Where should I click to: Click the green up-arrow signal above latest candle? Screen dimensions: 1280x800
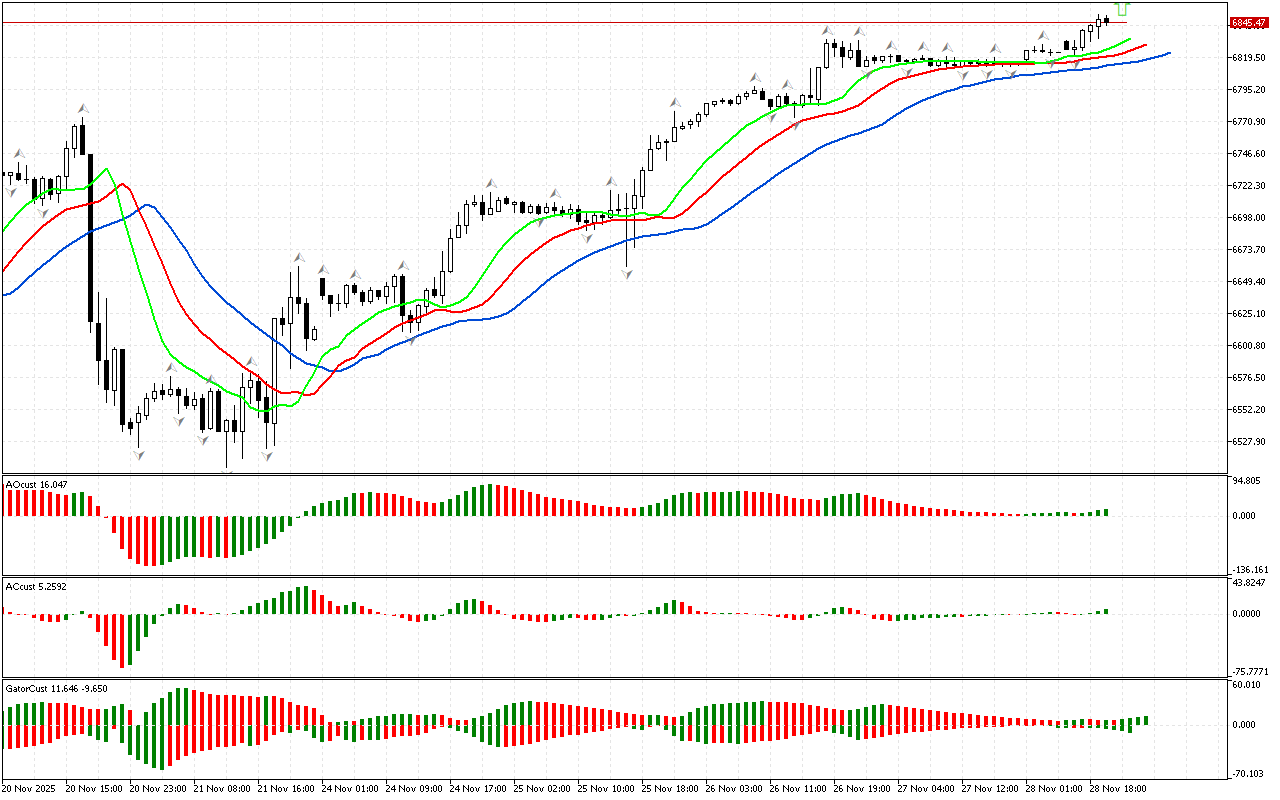point(1118,8)
